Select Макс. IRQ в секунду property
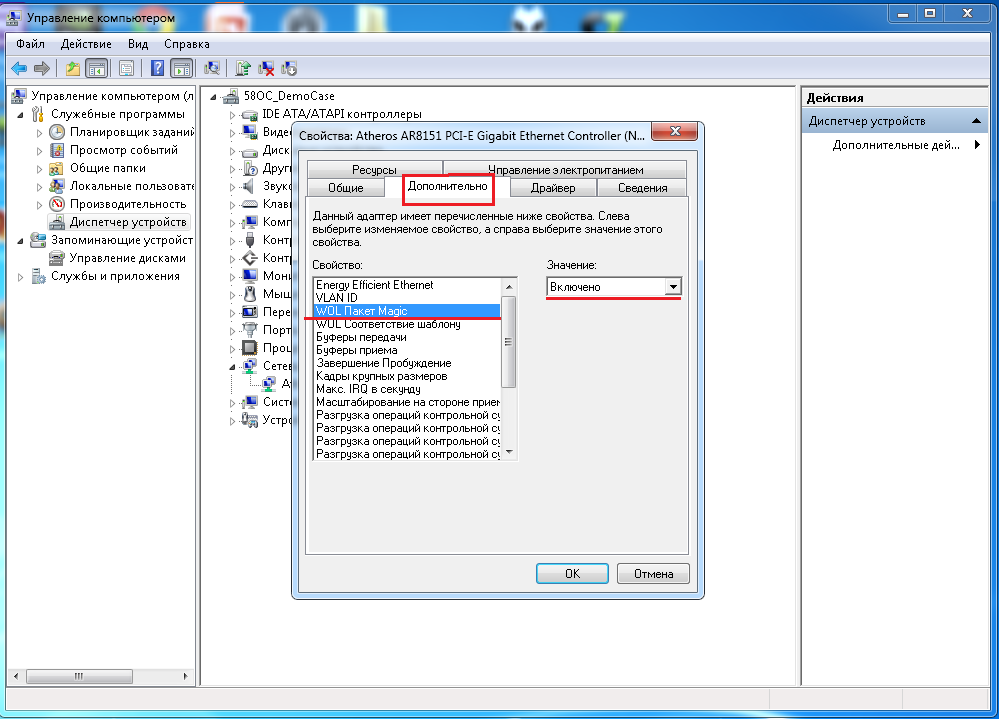Viewport: 999px width, 719px height. [407, 389]
